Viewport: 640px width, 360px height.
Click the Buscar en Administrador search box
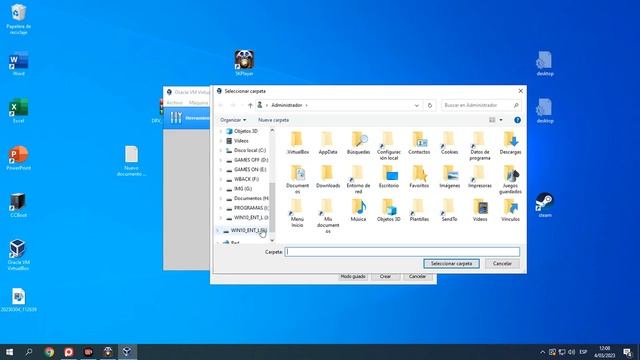pos(481,105)
